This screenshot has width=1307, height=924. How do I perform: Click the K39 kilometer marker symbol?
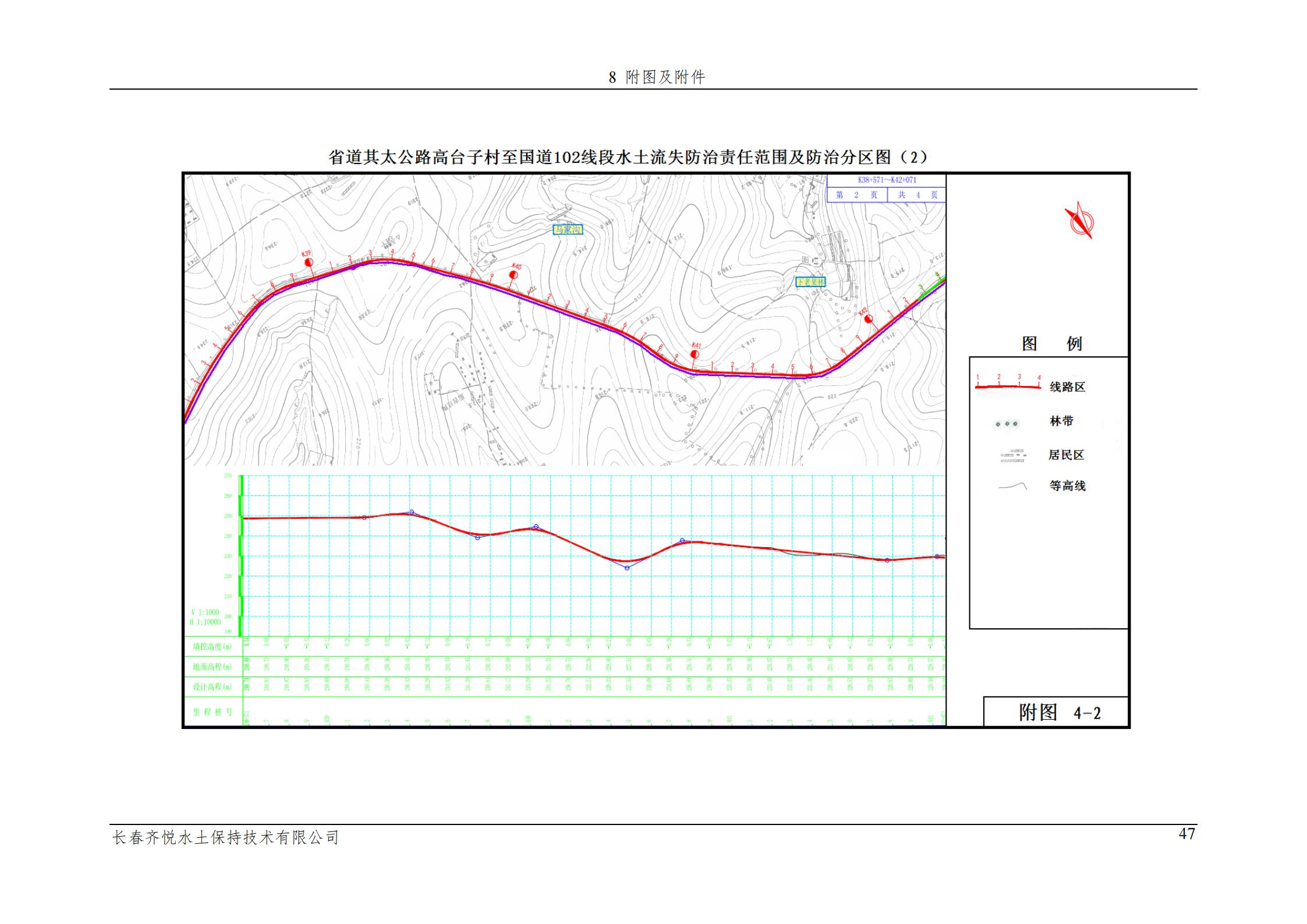[x=309, y=262]
